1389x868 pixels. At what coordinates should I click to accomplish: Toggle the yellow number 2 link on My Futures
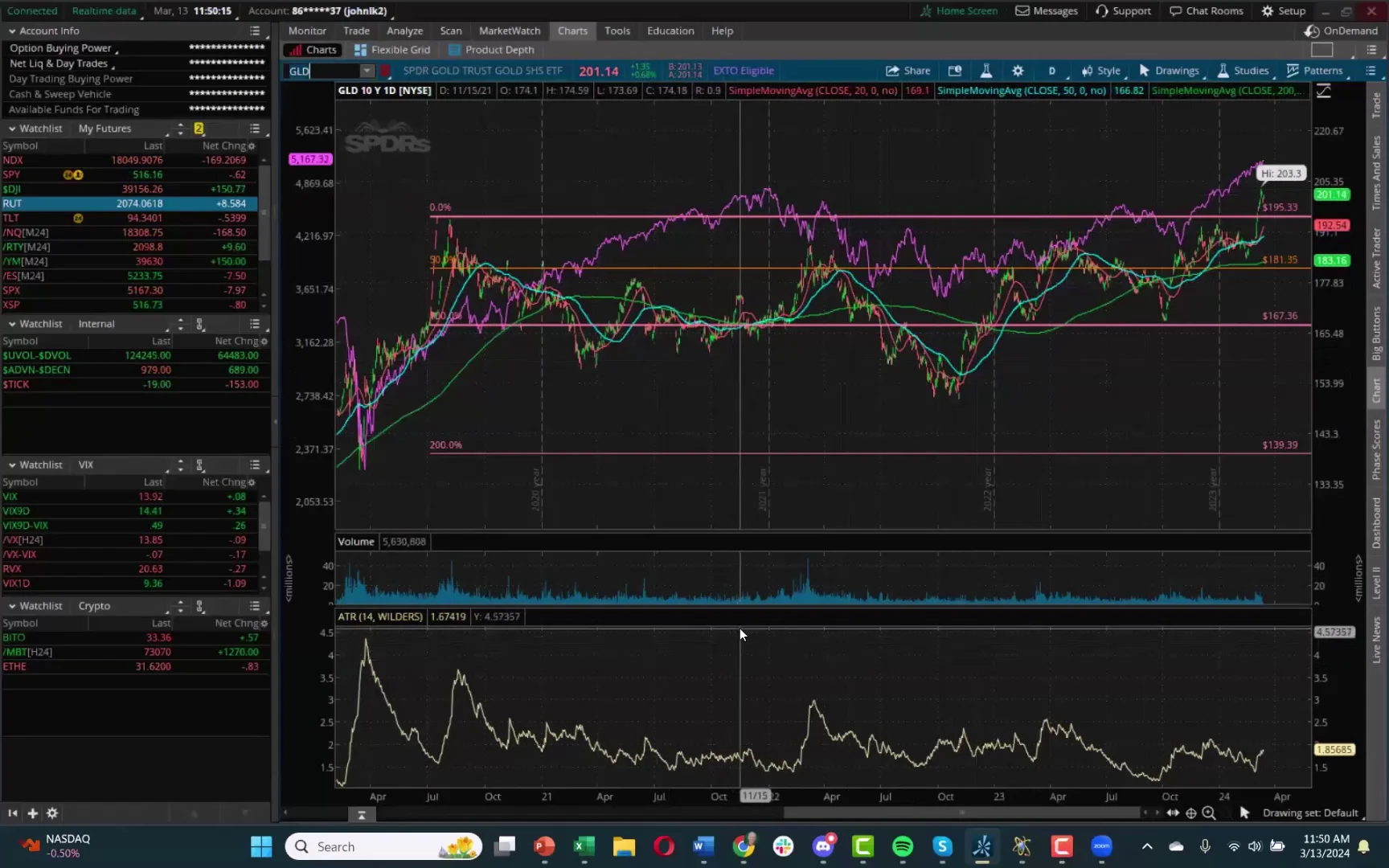[199, 129]
